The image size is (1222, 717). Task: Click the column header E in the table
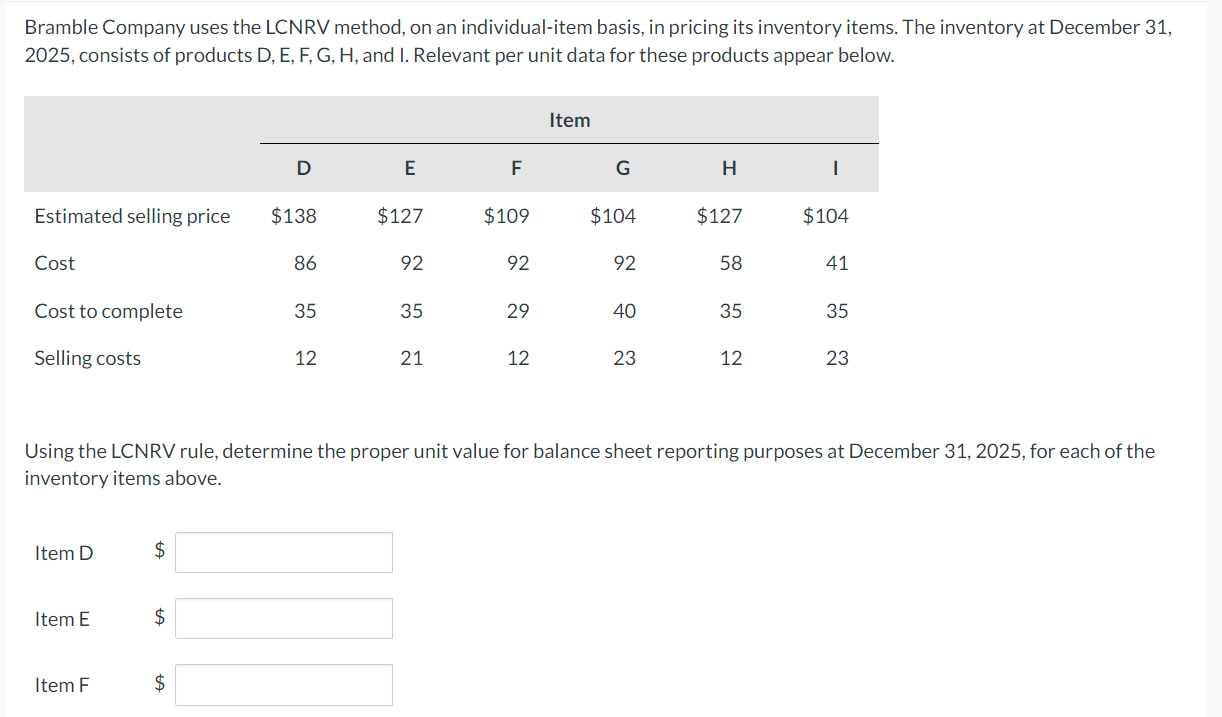410,168
